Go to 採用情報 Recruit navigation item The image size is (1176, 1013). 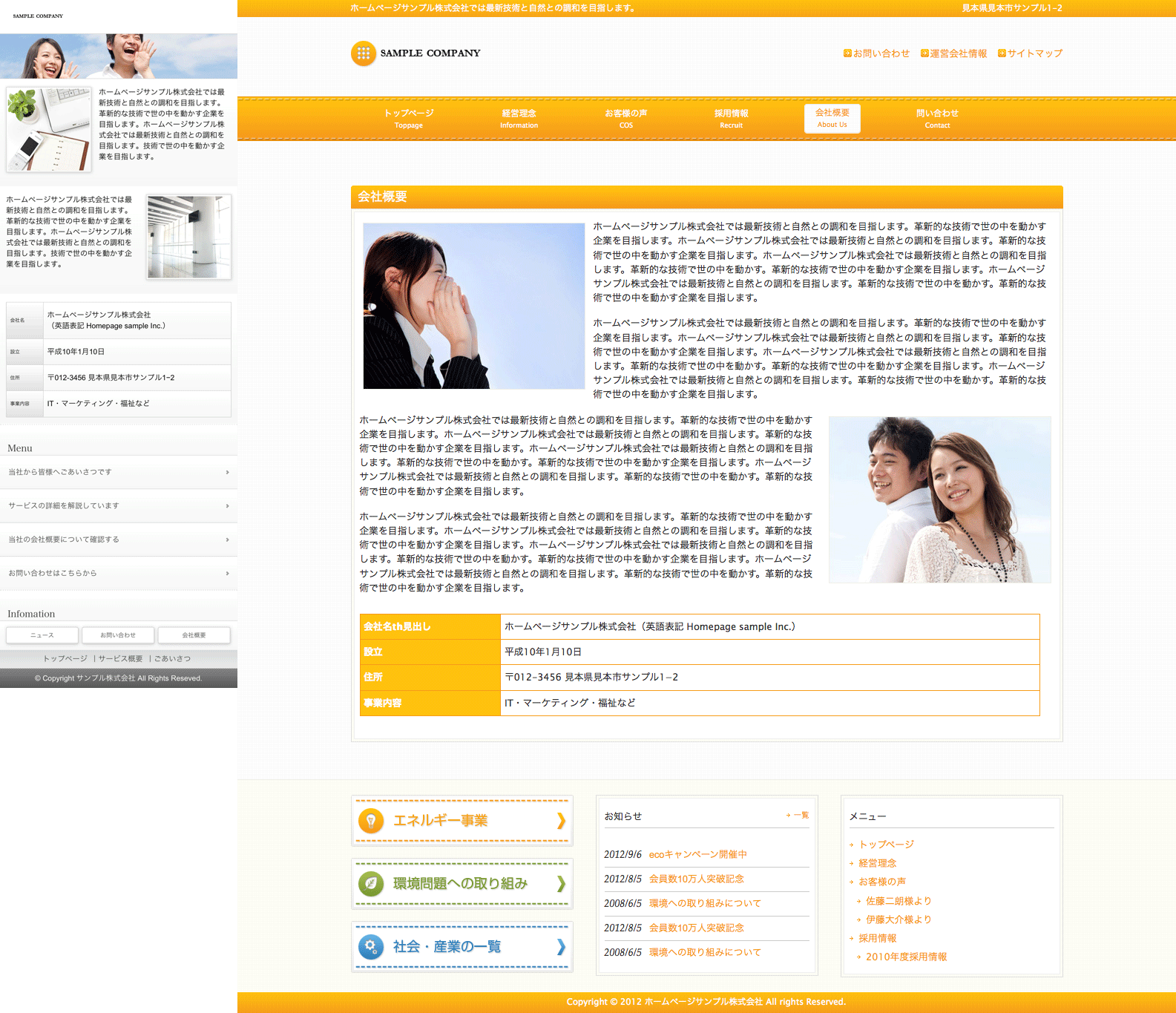tap(731, 118)
